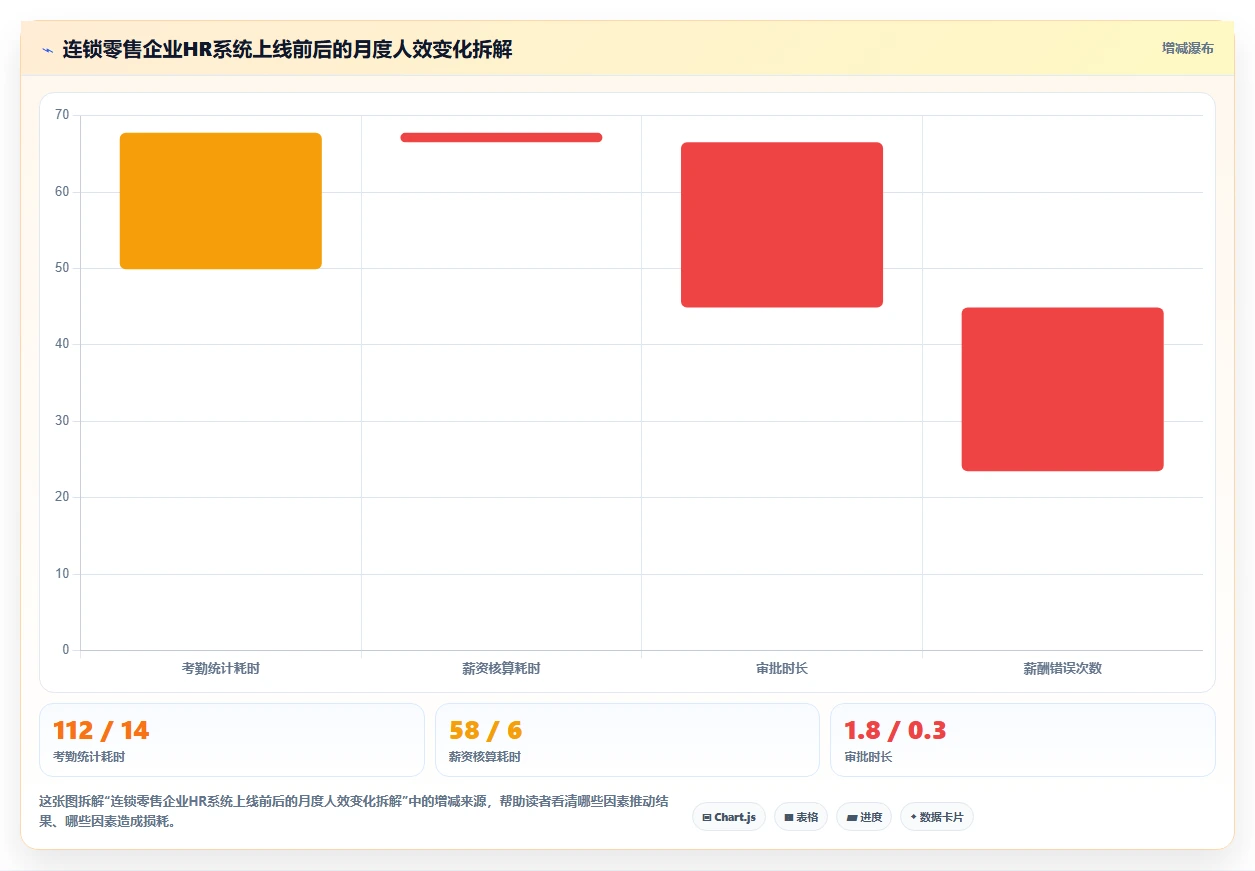Click the y-axis value 10

click(x=62, y=574)
